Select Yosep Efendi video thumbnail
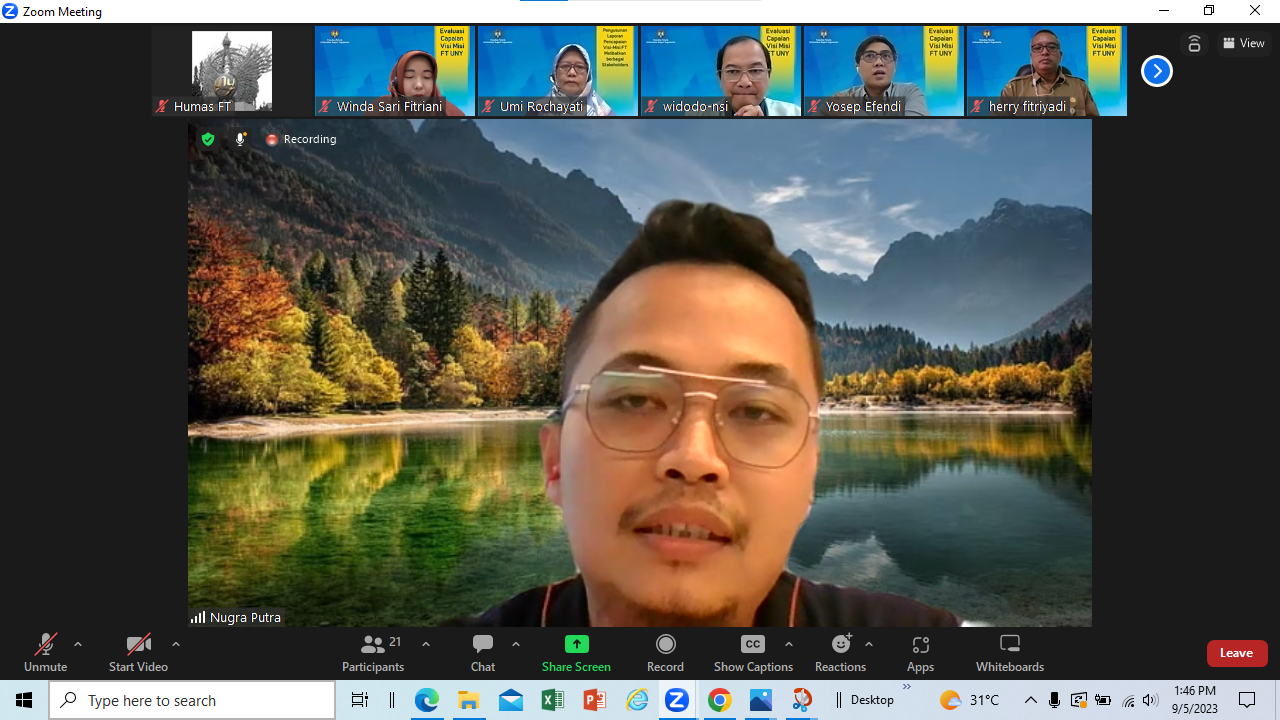This screenshot has width=1280, height=720. click(x=883, y=71)
